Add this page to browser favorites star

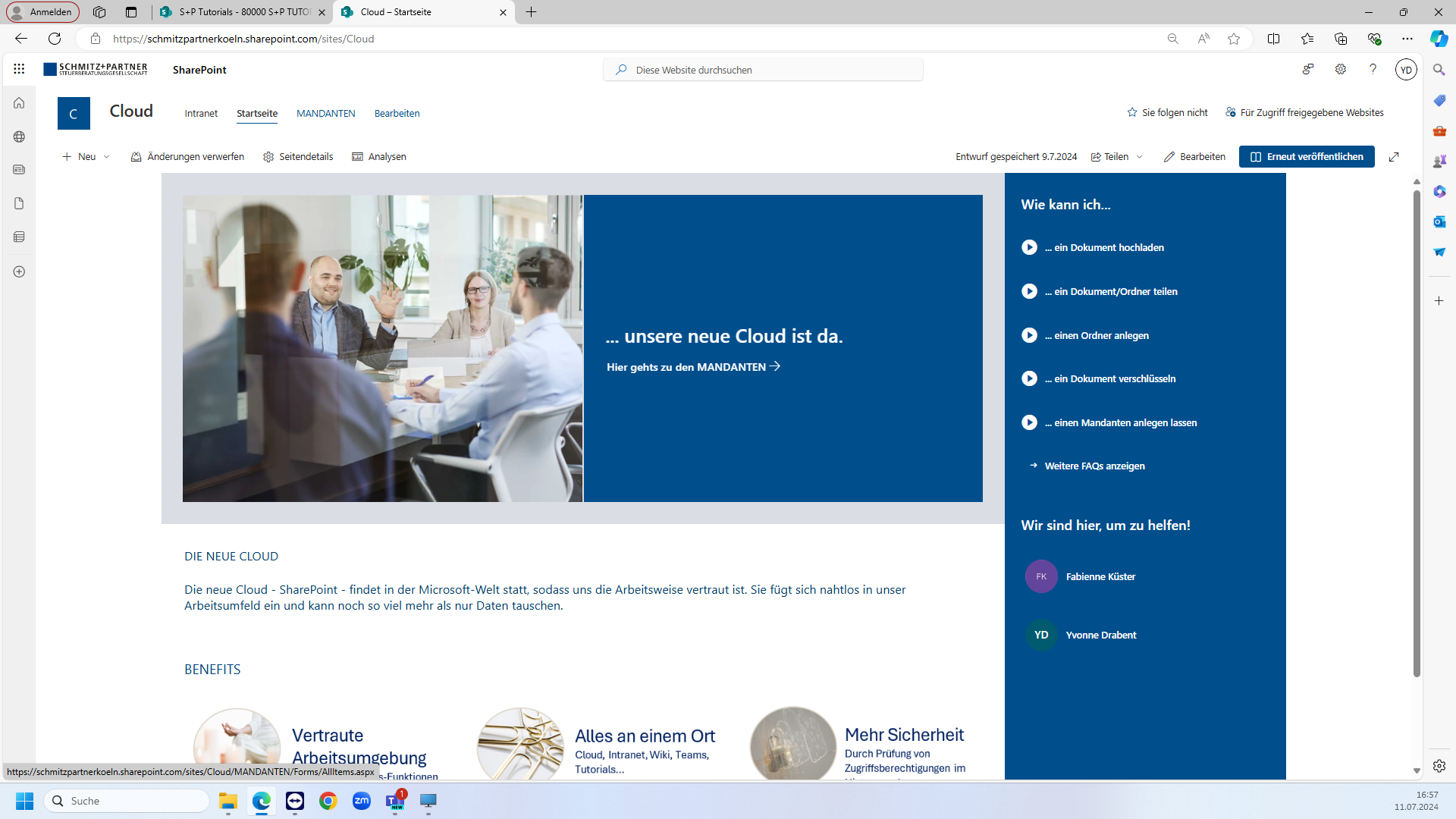pos(1234,39)
